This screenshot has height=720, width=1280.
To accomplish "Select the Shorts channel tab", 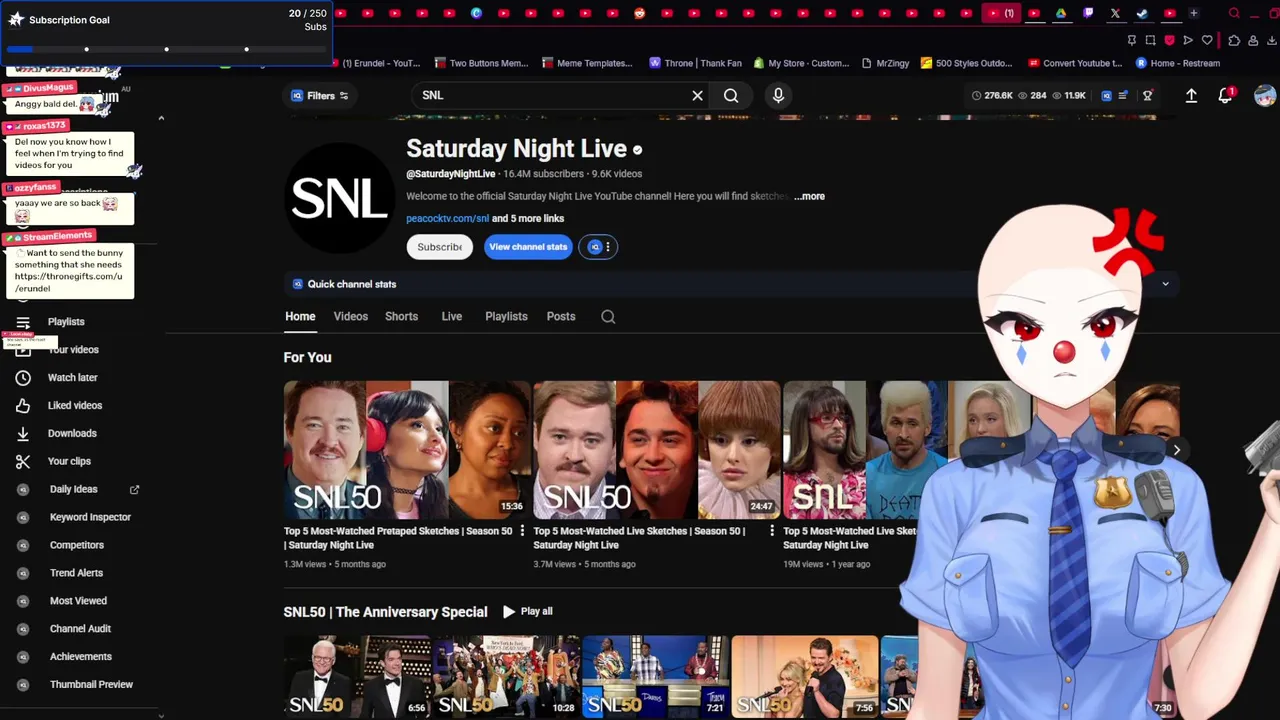I will pyautogui.click(x=402, y=317).
